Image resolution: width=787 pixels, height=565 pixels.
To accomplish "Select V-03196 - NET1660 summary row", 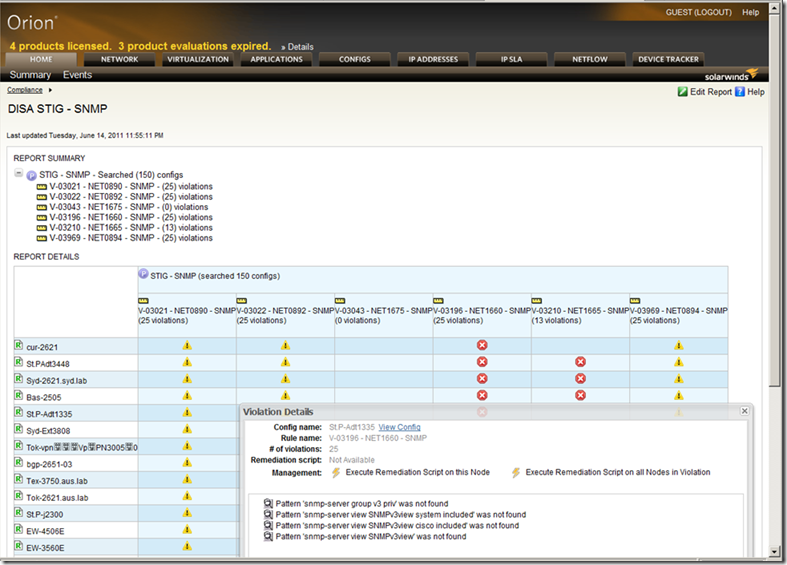I will click(x=131, y=217).
